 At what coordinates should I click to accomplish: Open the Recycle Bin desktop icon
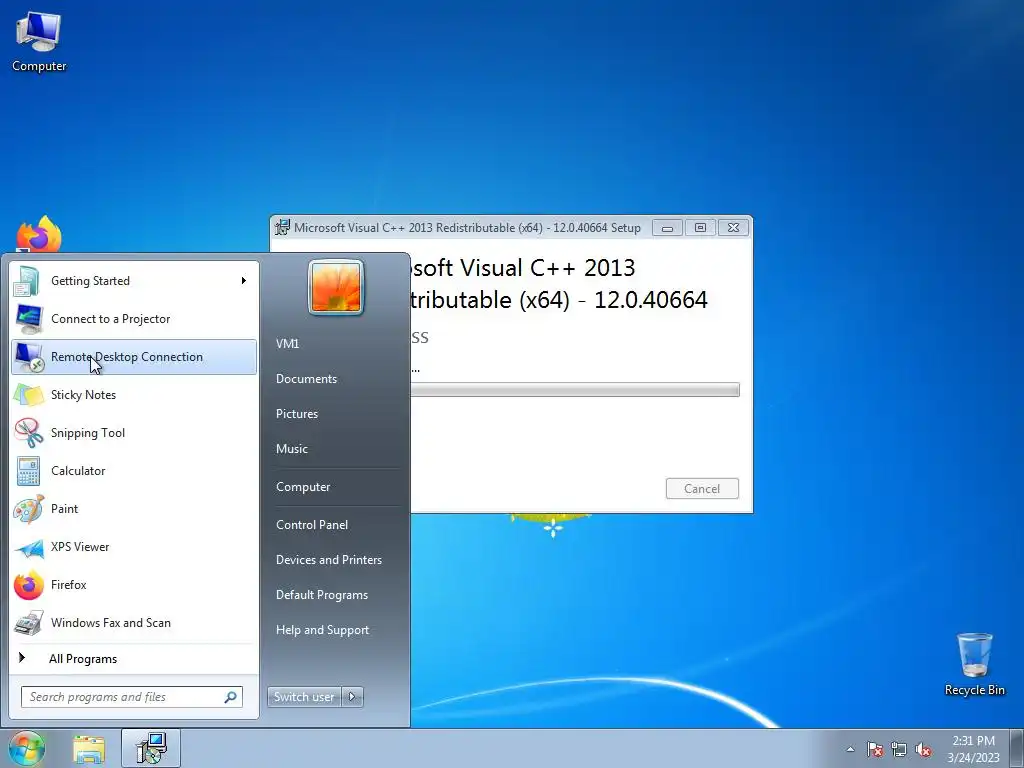[974, 655]
